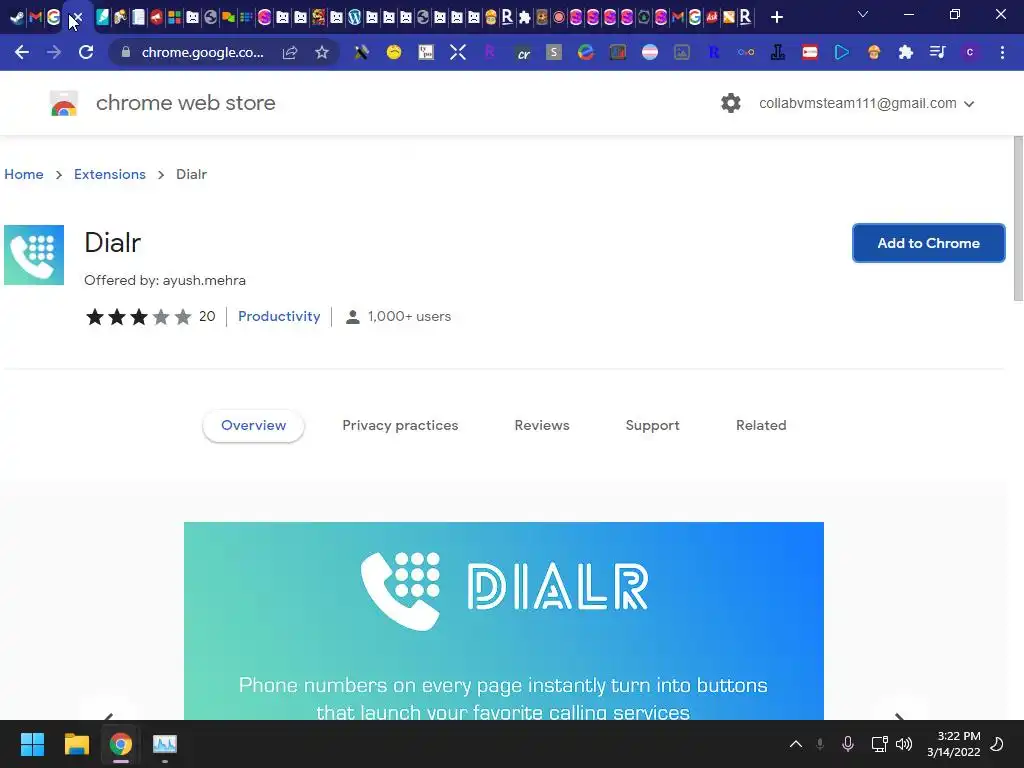1024x768 pixels.
Task: Open the purple 'C' profile avatar
Action: coord(970,52)
